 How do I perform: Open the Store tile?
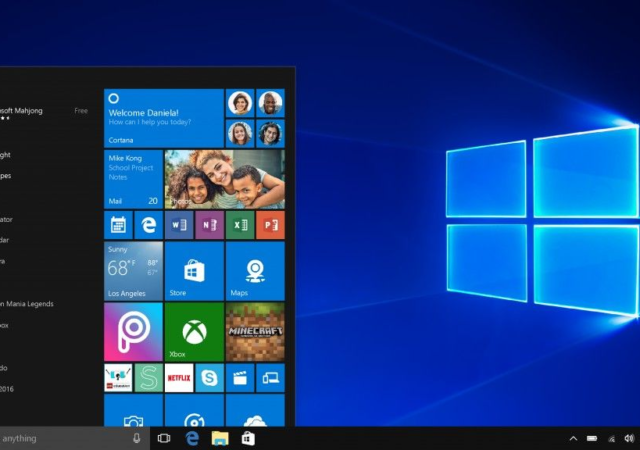click(x=194, y=271)
